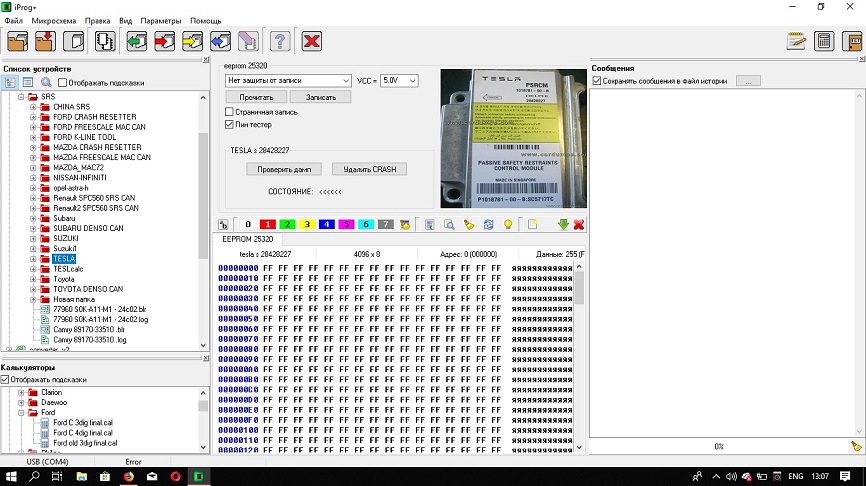The height and width of the screenshot is (486, 866).
Task: Open the Параметры menu
Action: (x=161, y=20)
